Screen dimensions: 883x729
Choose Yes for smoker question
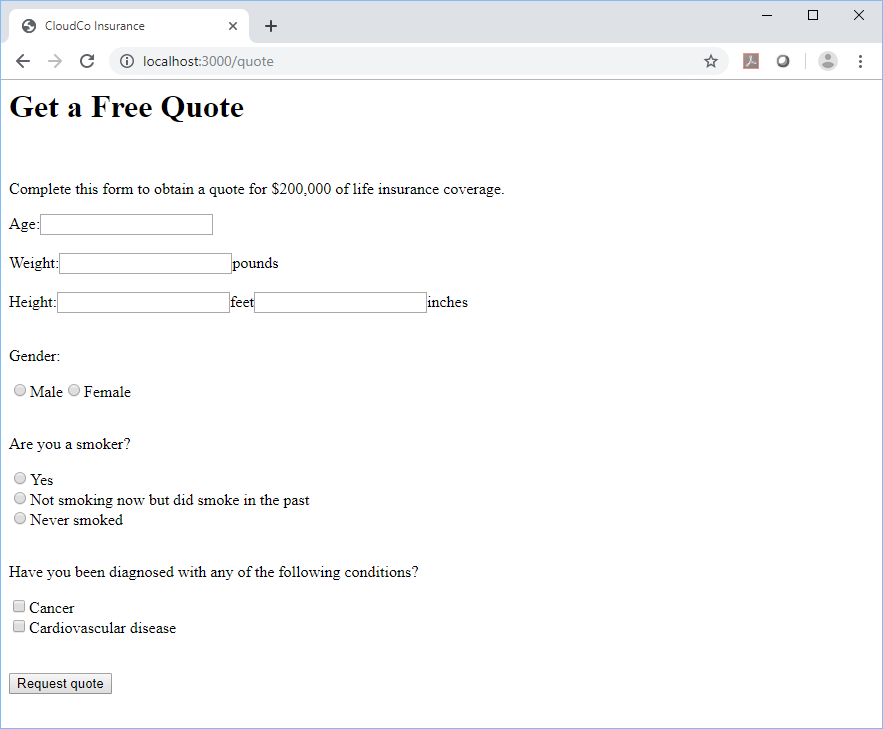(x=20, y=478)
